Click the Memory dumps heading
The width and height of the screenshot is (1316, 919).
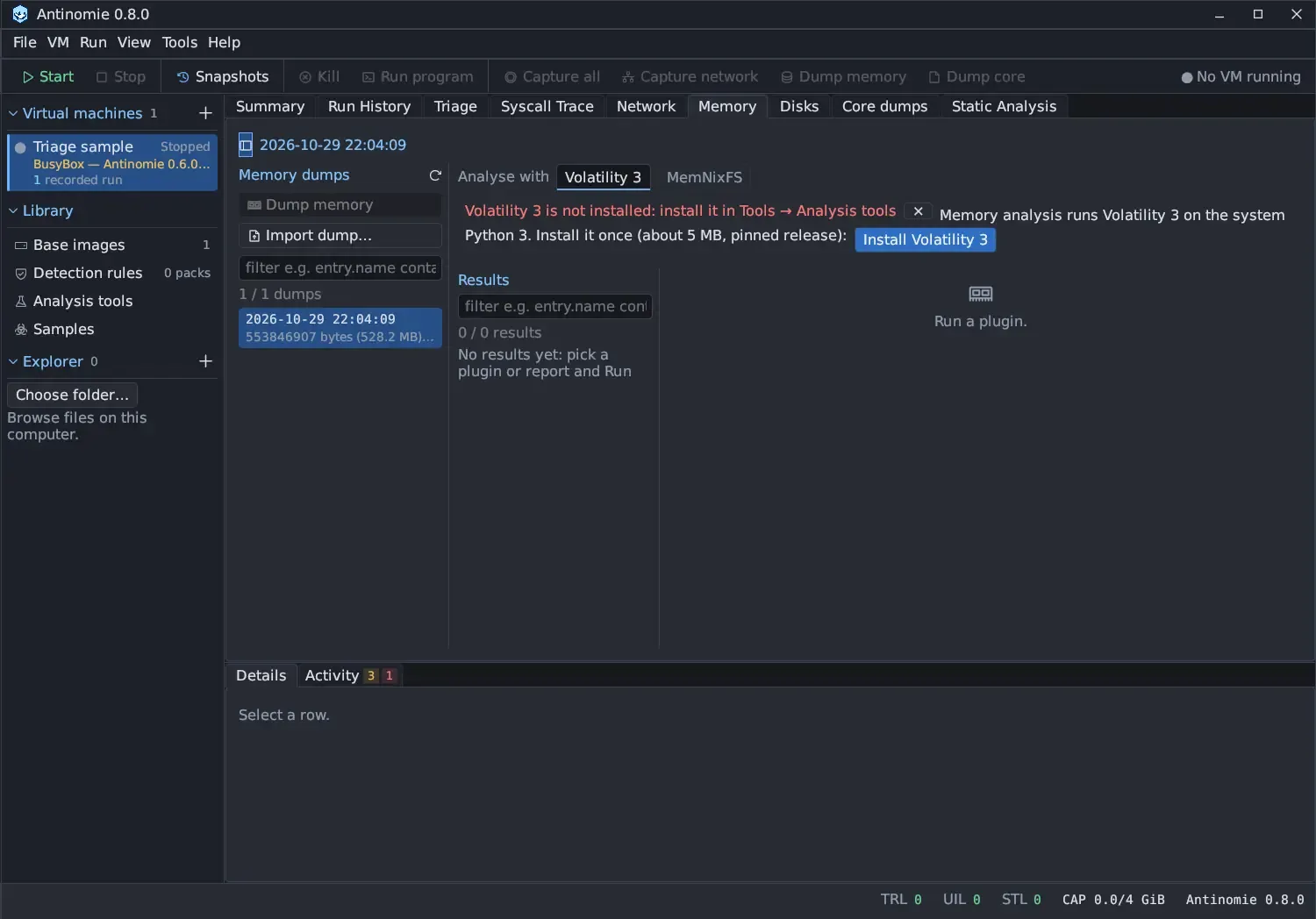point(294,175)
